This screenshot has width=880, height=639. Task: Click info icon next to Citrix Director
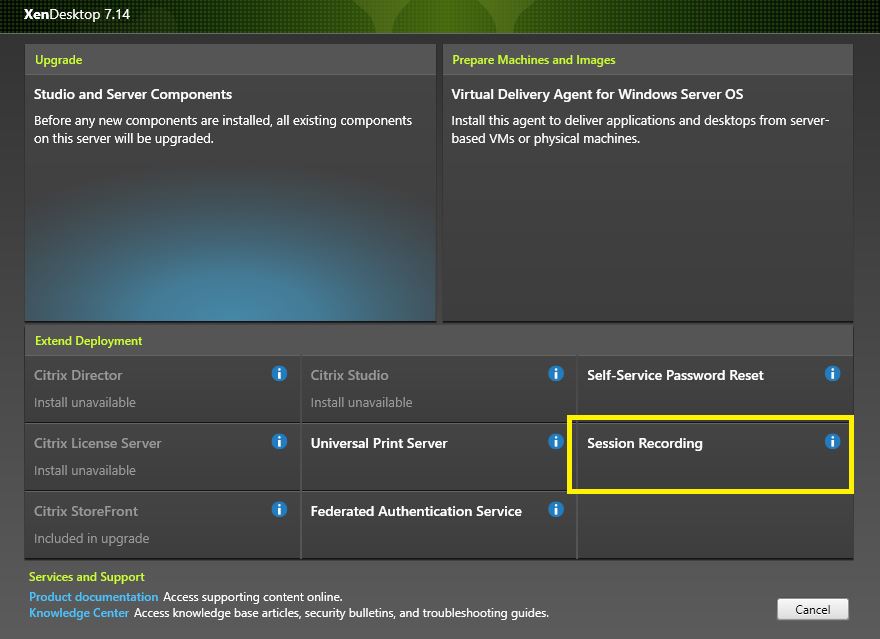tap(279, 374)
